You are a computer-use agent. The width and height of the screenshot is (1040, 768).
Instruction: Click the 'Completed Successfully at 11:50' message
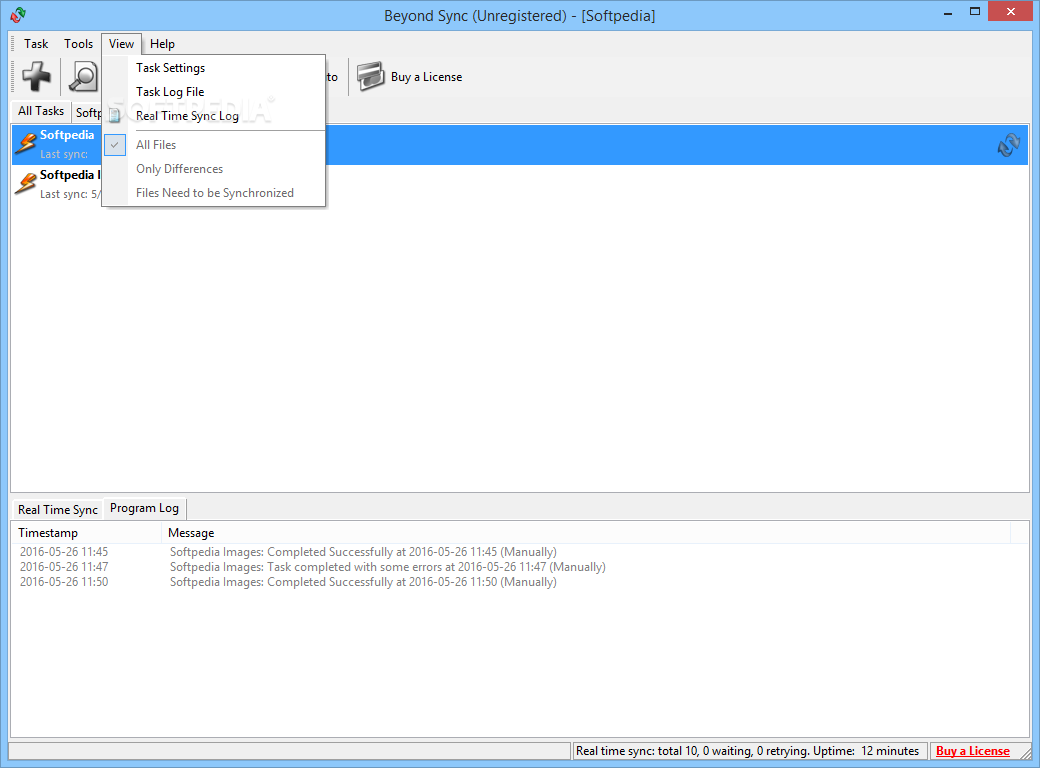pyautogui.click(x=363, y=582)
